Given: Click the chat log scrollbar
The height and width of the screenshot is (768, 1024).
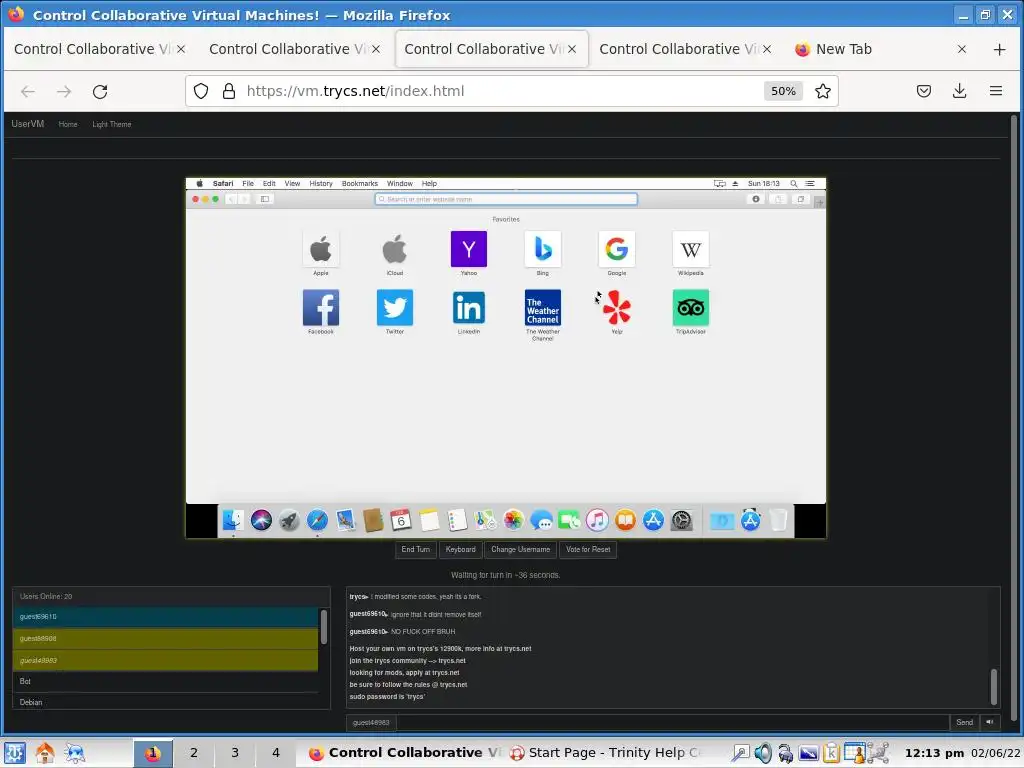Looking at the screenshot, I should (994, 687).
